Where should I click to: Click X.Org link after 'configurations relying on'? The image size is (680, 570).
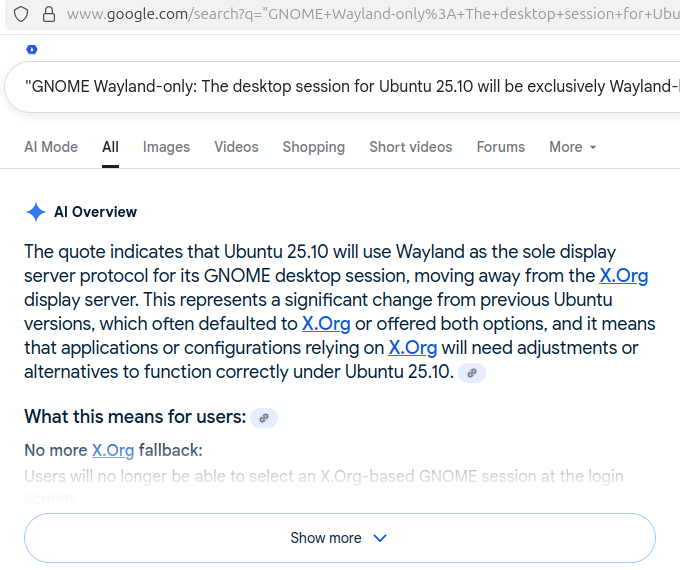click(413, 348)
